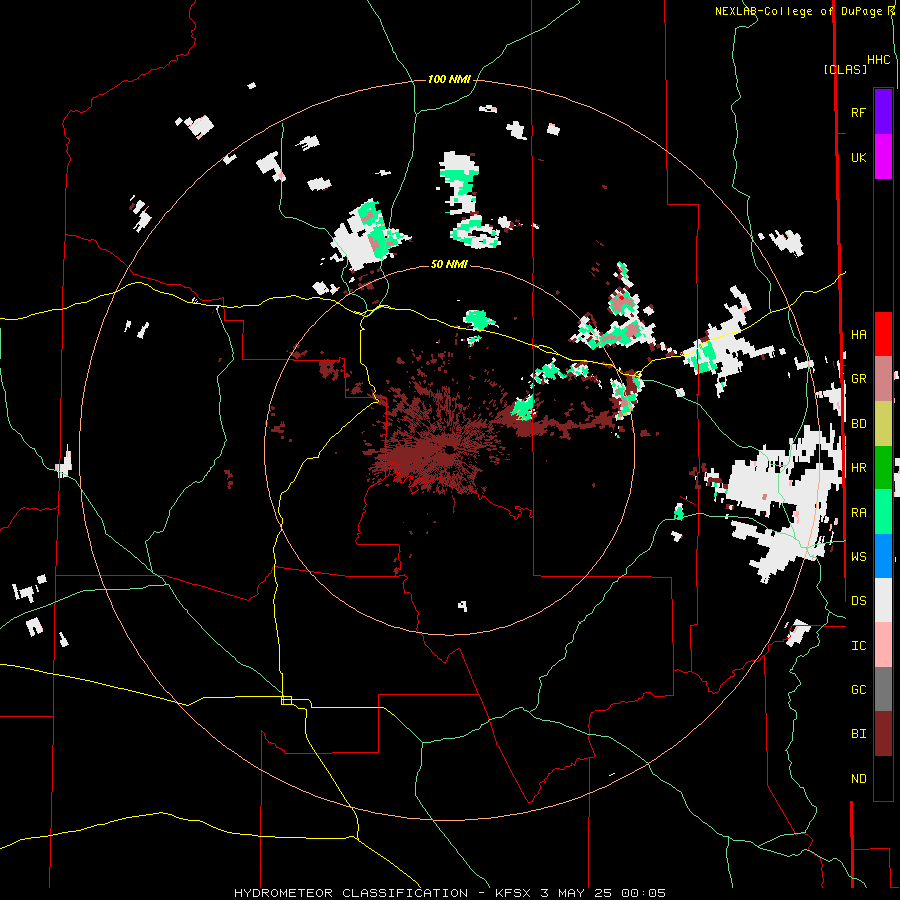The width and height of the screenshot is (900, 900).
Task: Click the "[CLAS]" legend heading
Action: 845,69
